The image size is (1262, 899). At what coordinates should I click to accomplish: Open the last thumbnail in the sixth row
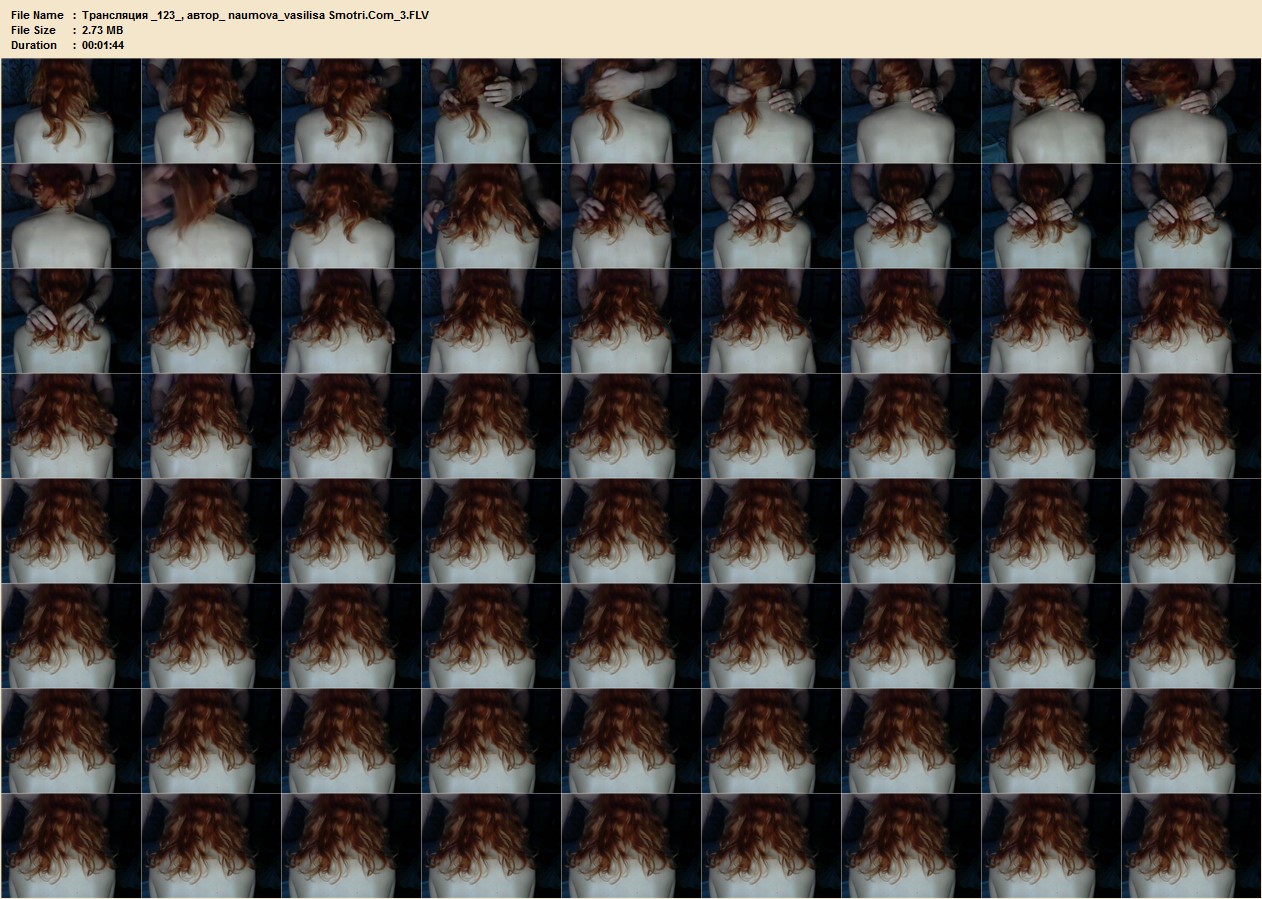(1191, 636)
